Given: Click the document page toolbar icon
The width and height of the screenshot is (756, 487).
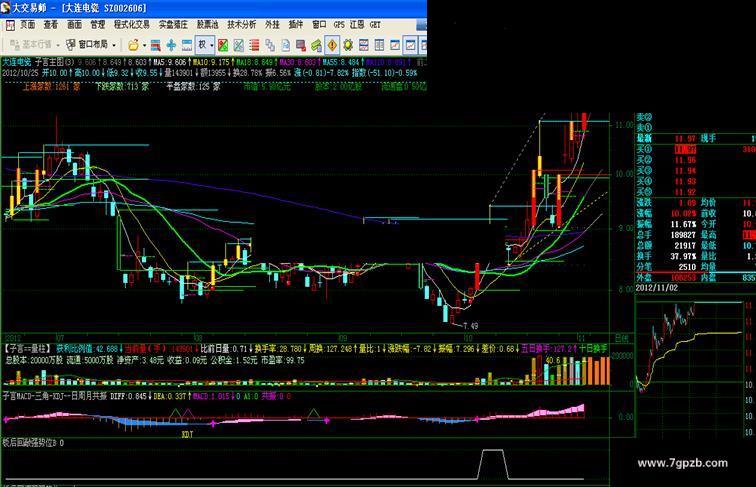Looking at the screenshot, I should click(x=285, y=45).
